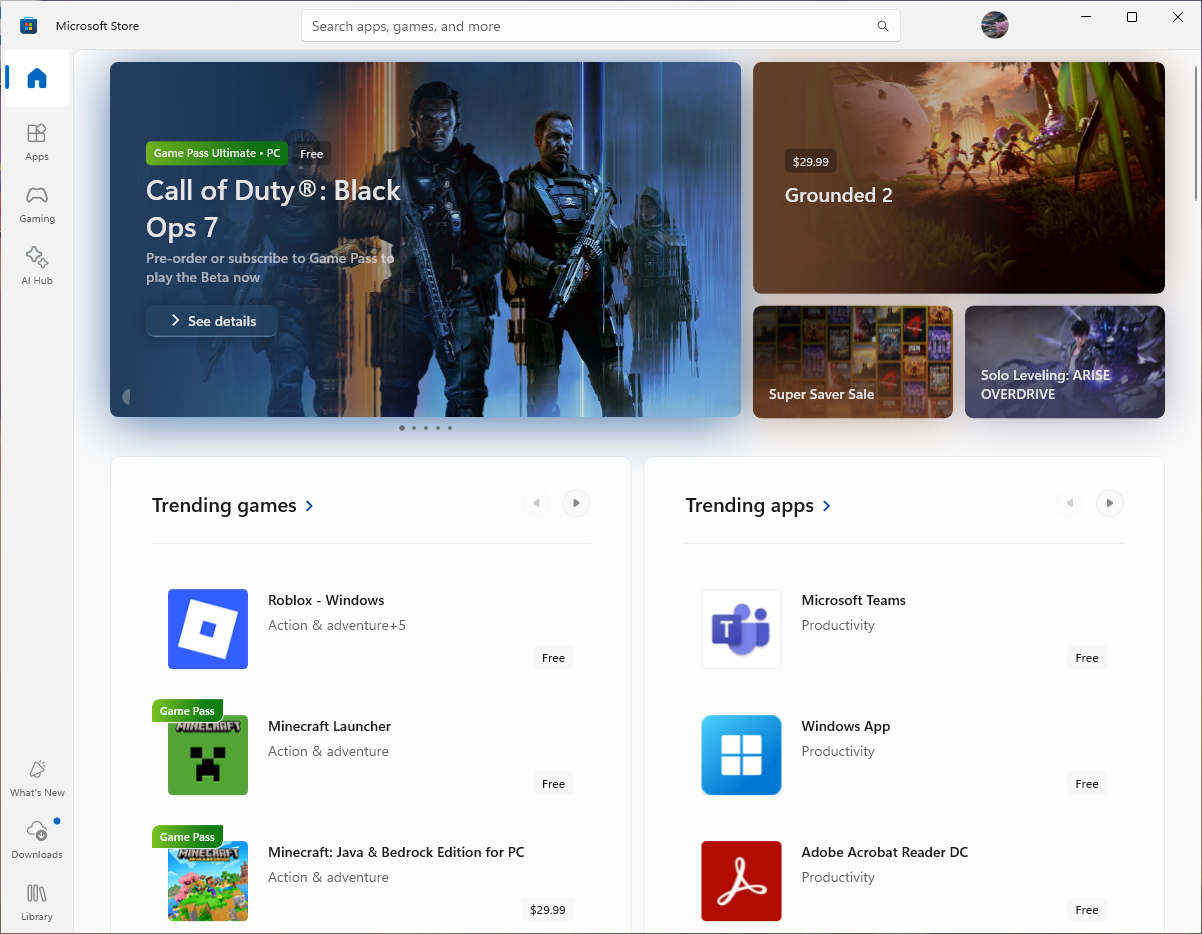Expand Trending games with its chevron

click(308, 505)
